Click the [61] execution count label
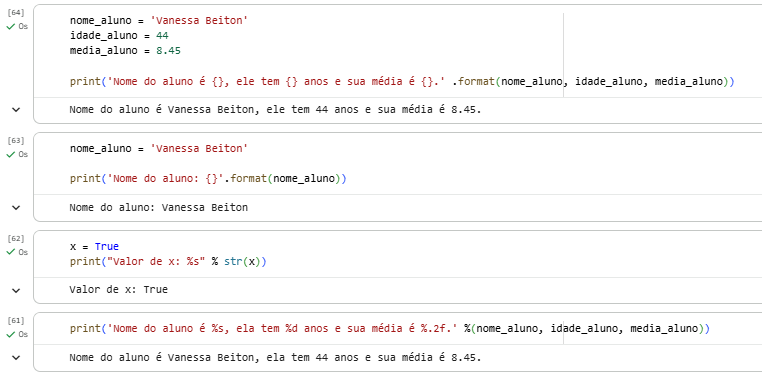The image size is (762, 376). coord(16,321)
